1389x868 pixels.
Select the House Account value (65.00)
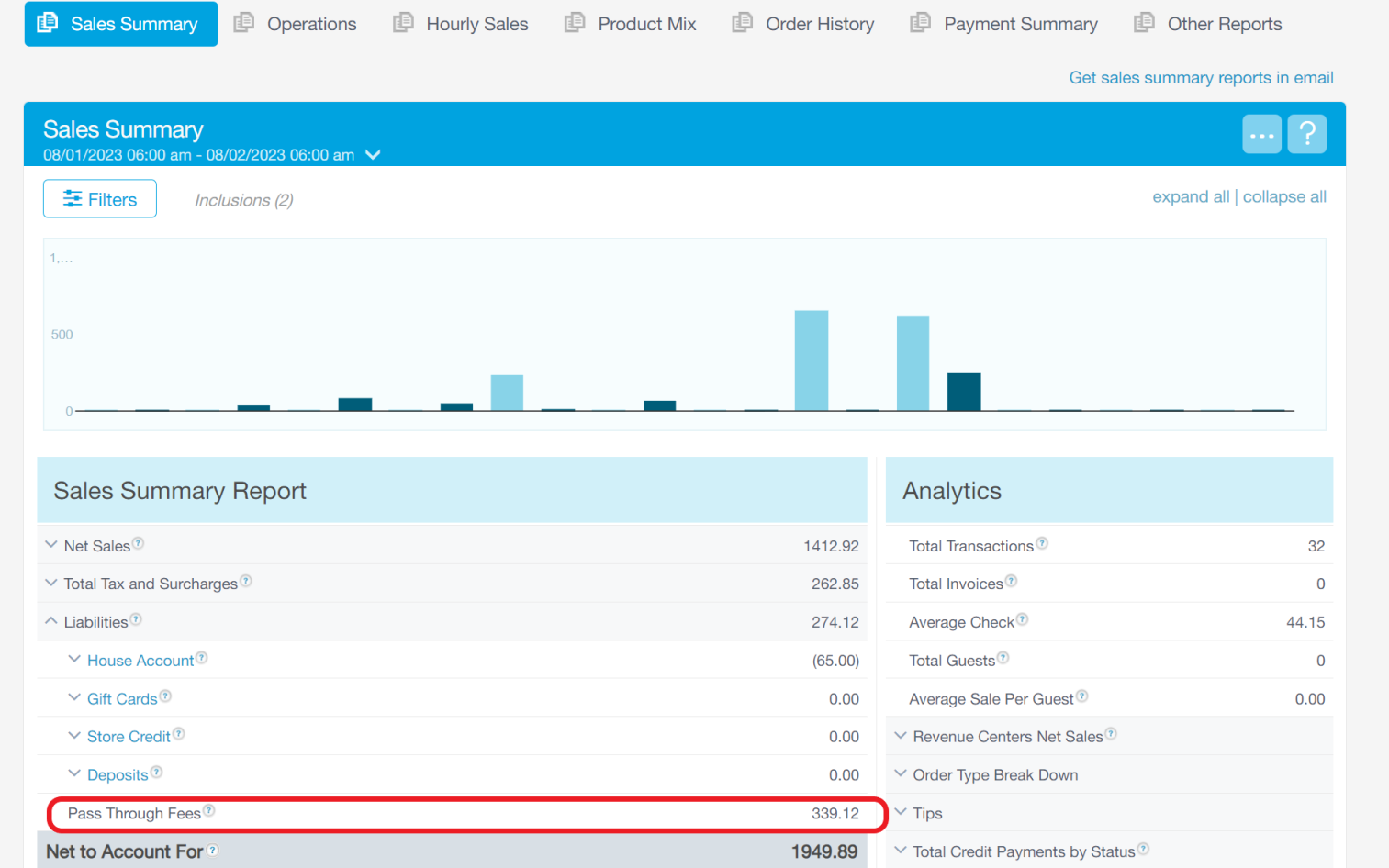835,661
